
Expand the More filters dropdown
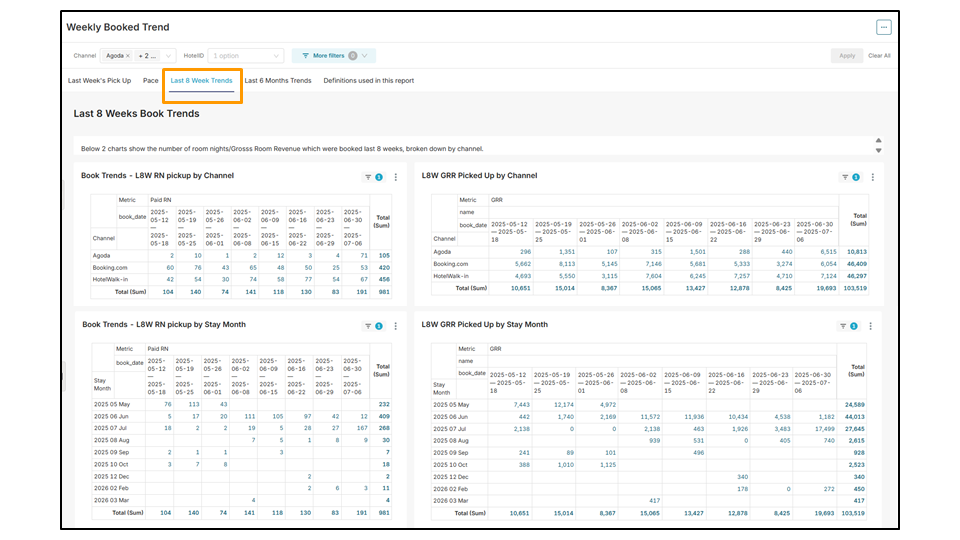(x=334, y=56)
